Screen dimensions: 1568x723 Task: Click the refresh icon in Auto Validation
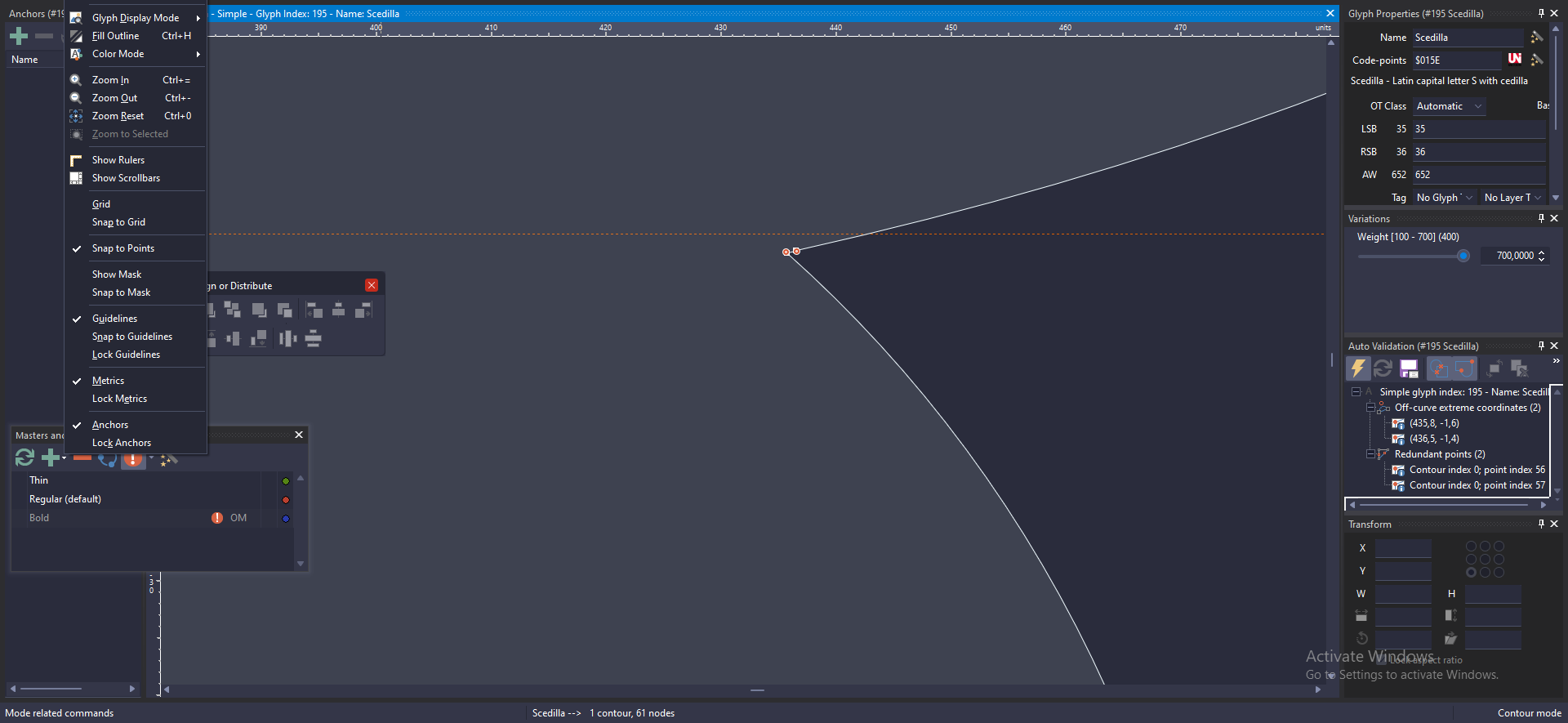[x=1383, y=368]
